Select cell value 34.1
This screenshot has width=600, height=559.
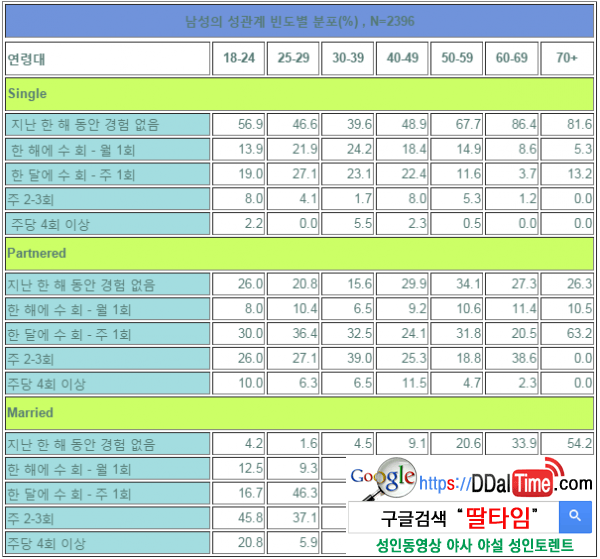[x=457, y=284]
